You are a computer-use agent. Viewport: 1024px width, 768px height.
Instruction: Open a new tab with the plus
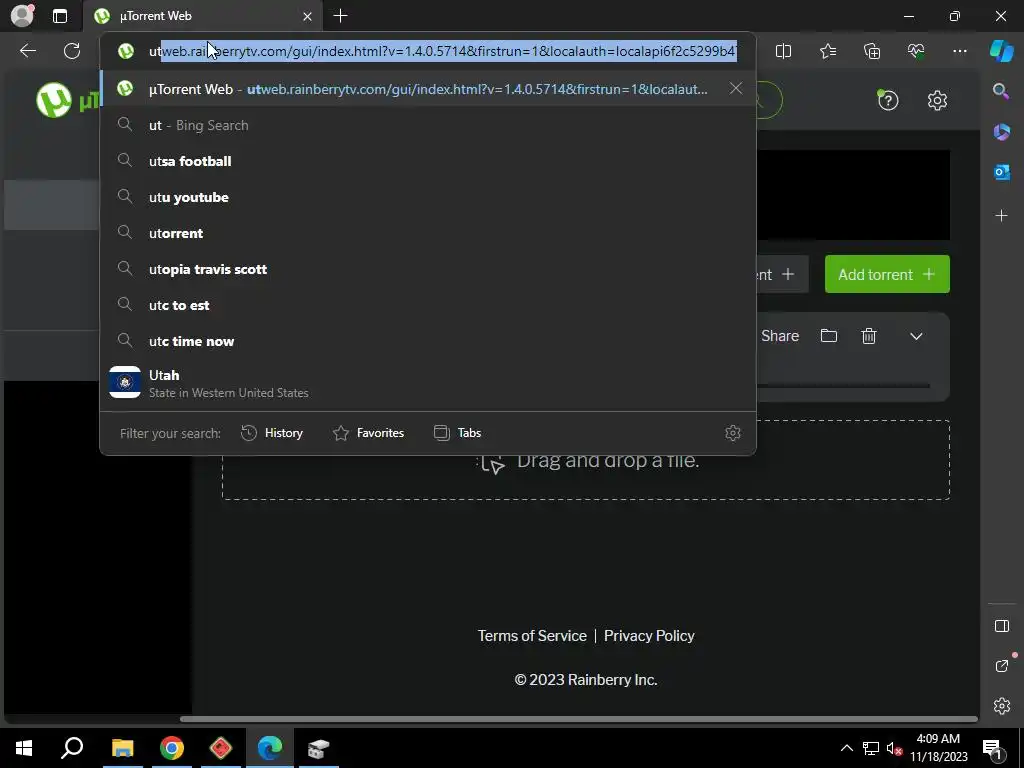[340, 16]
